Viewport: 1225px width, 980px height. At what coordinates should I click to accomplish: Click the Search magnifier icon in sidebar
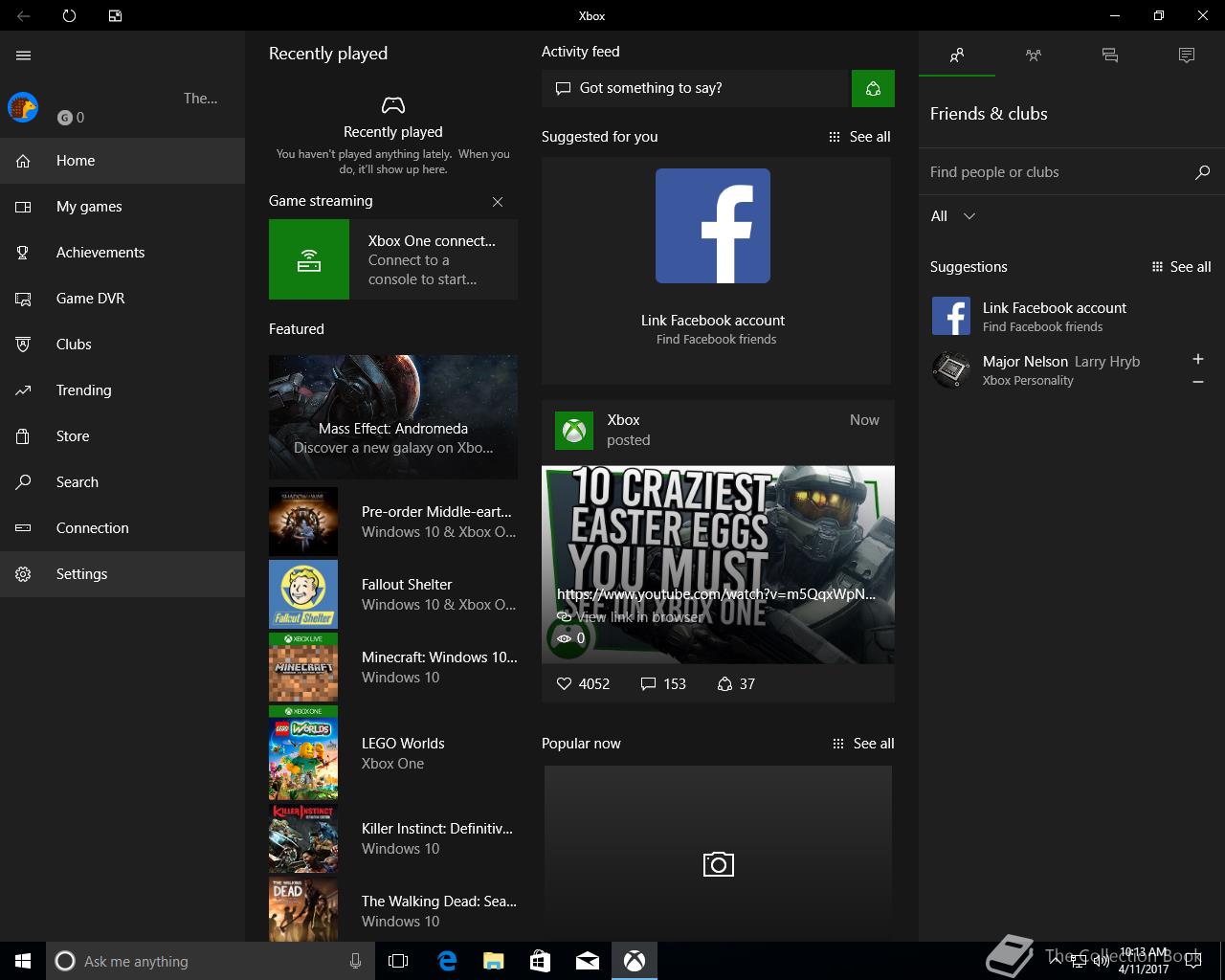[24, 482]
